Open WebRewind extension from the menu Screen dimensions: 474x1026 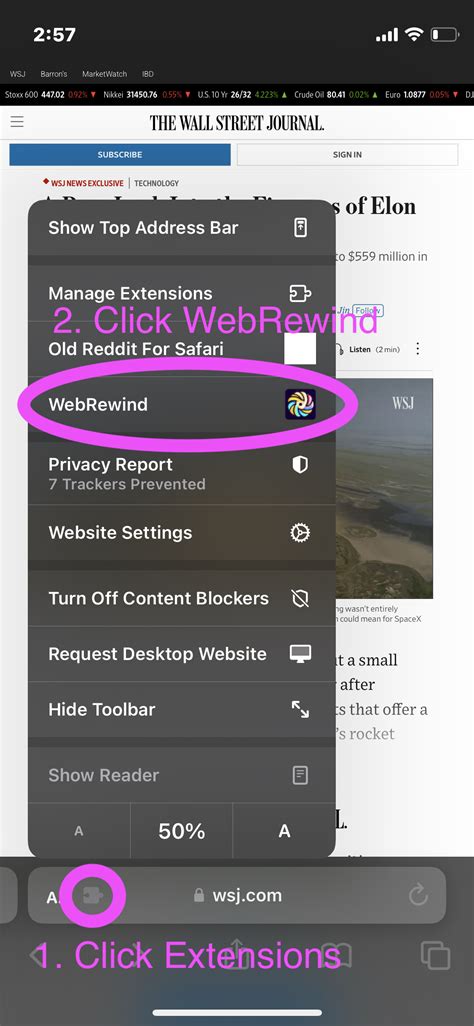[182, 404]
